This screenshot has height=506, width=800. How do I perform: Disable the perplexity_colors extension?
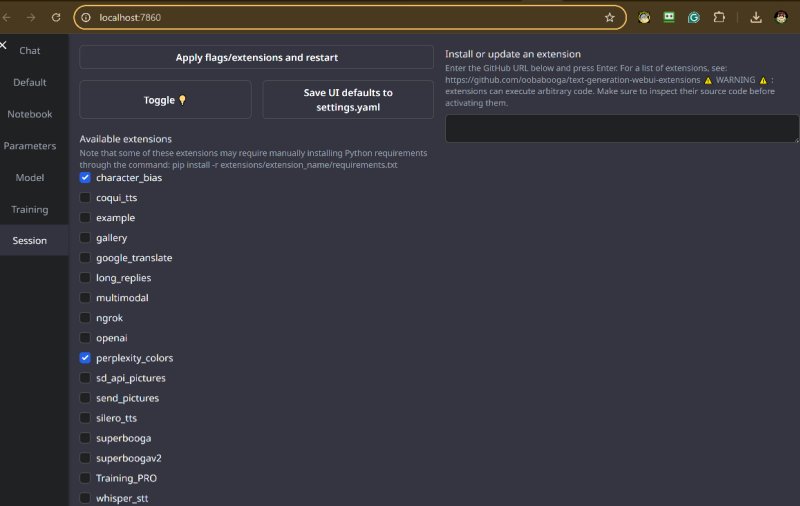(x=85, y=357)
